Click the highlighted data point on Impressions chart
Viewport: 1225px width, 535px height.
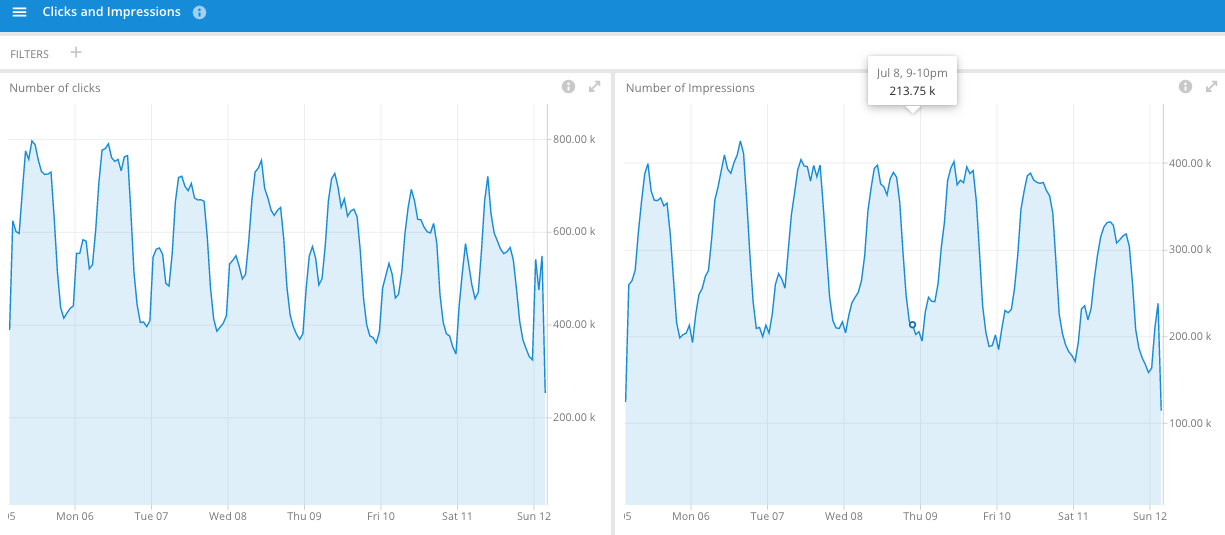[x=912, y=325]
